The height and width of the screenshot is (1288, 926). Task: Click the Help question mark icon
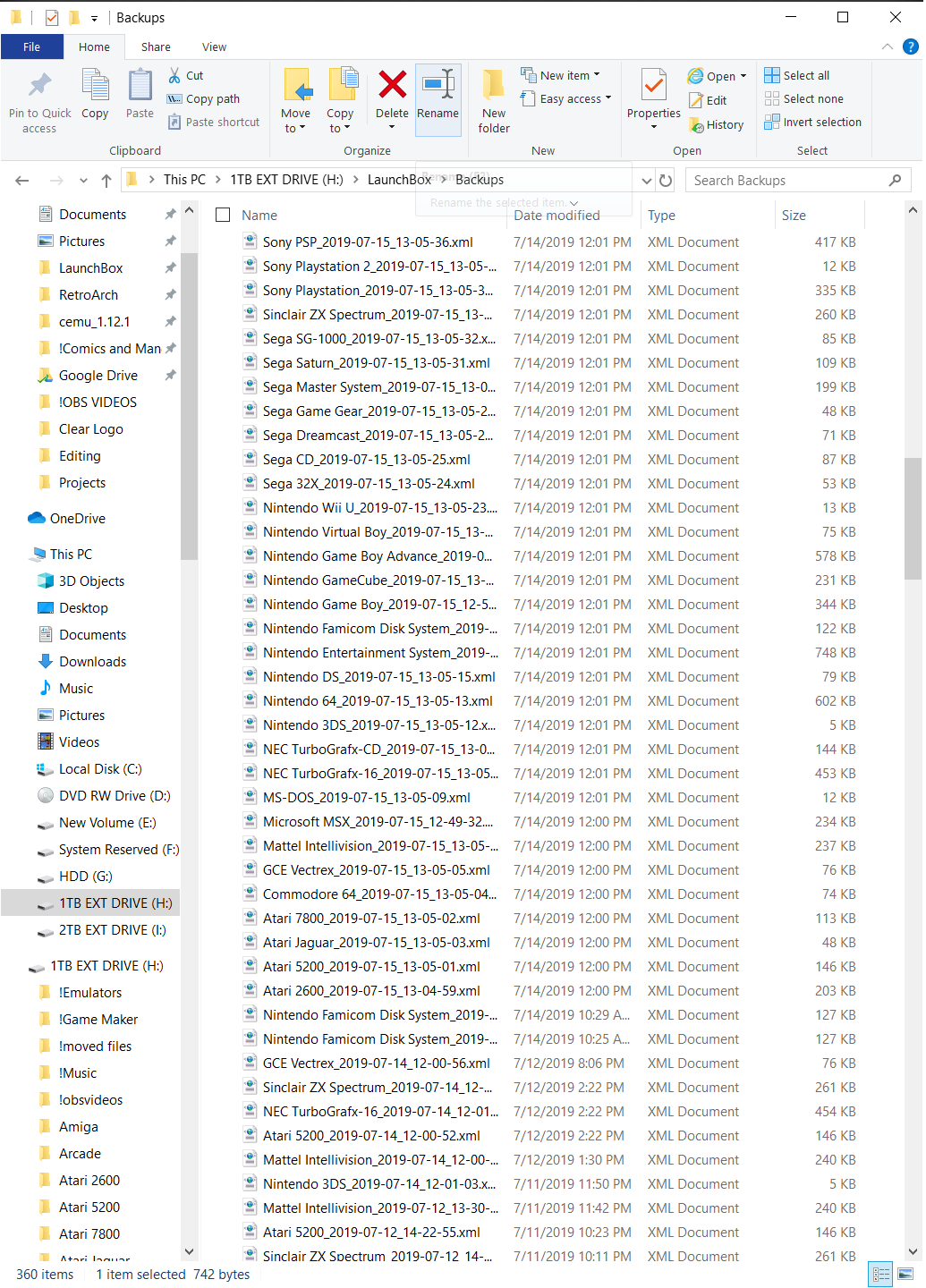point(911,47)
